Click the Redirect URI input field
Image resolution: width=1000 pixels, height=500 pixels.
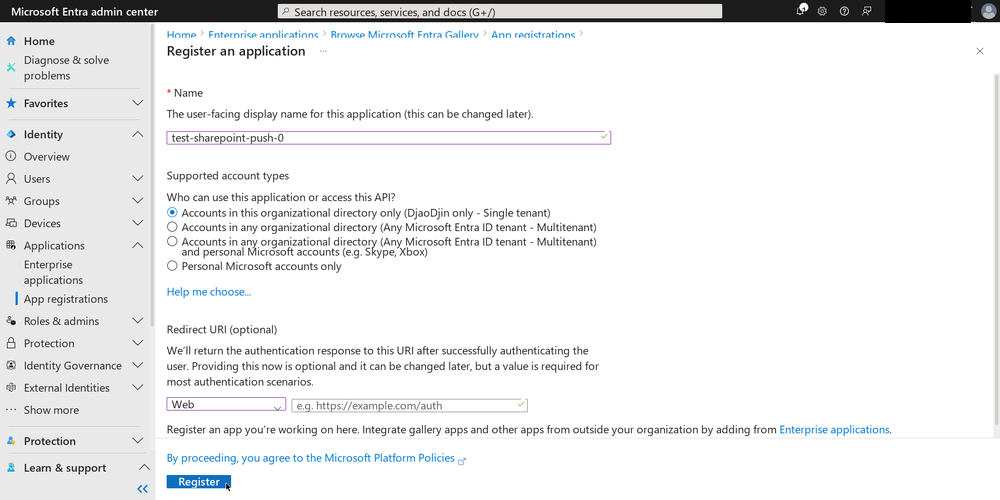409,405
